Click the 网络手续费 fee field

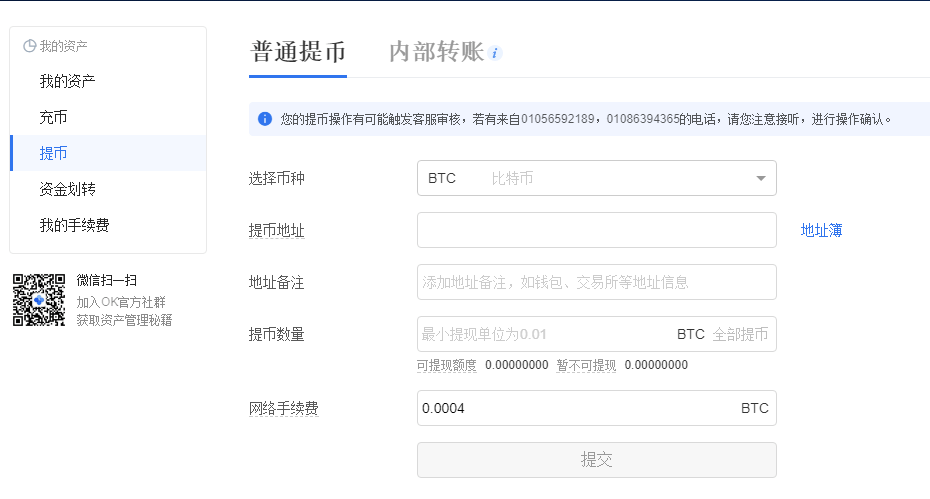[x=597, y=408]
